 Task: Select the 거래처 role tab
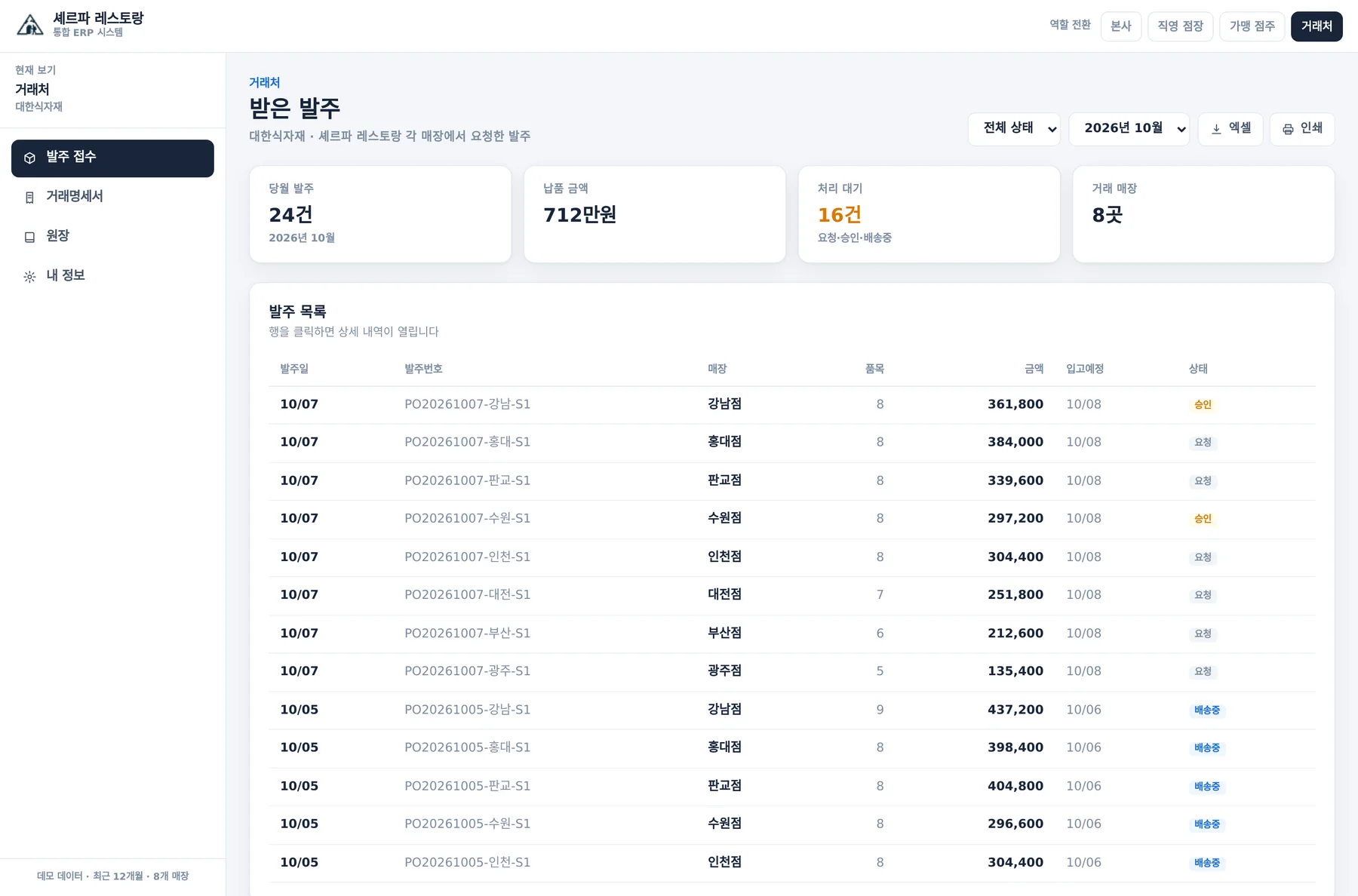pos(1317,26)
